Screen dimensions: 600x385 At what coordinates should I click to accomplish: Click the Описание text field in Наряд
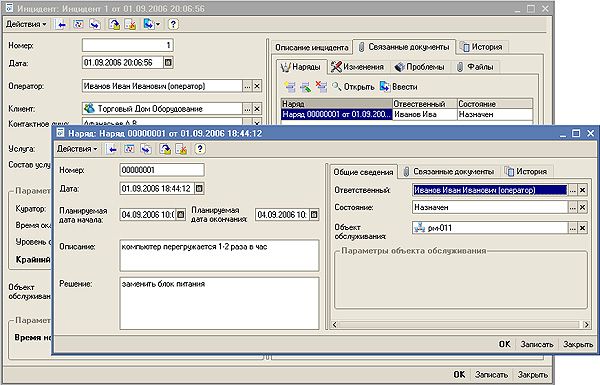click(219, 255)
